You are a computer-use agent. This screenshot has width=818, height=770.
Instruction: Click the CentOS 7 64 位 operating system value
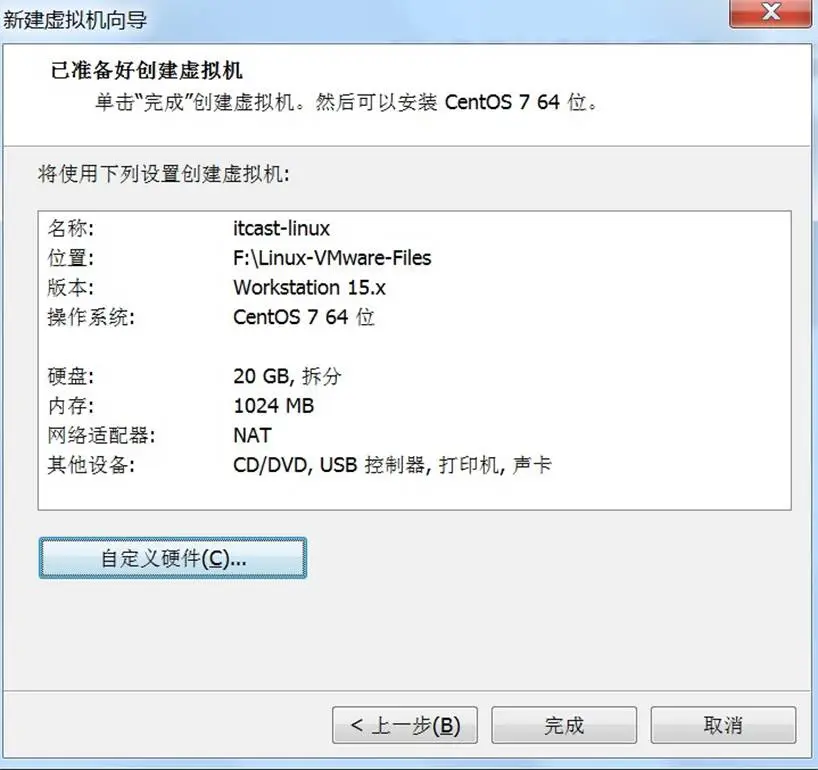(304, 317)
